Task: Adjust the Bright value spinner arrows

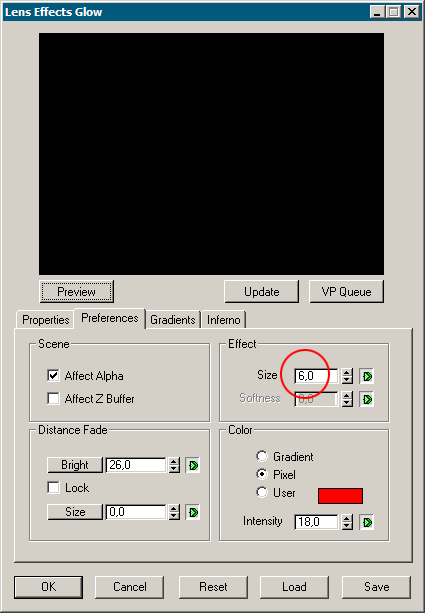Action: point(174,465)
